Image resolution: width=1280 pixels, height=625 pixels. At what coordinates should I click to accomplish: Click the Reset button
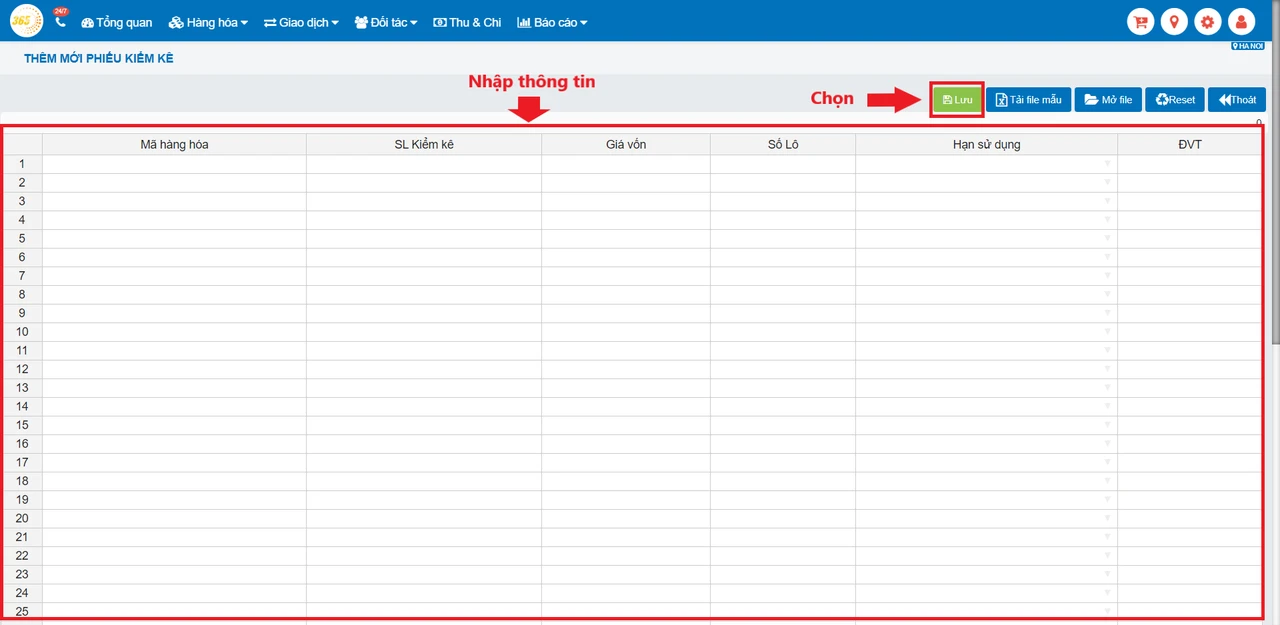[x=1175, y=99]
